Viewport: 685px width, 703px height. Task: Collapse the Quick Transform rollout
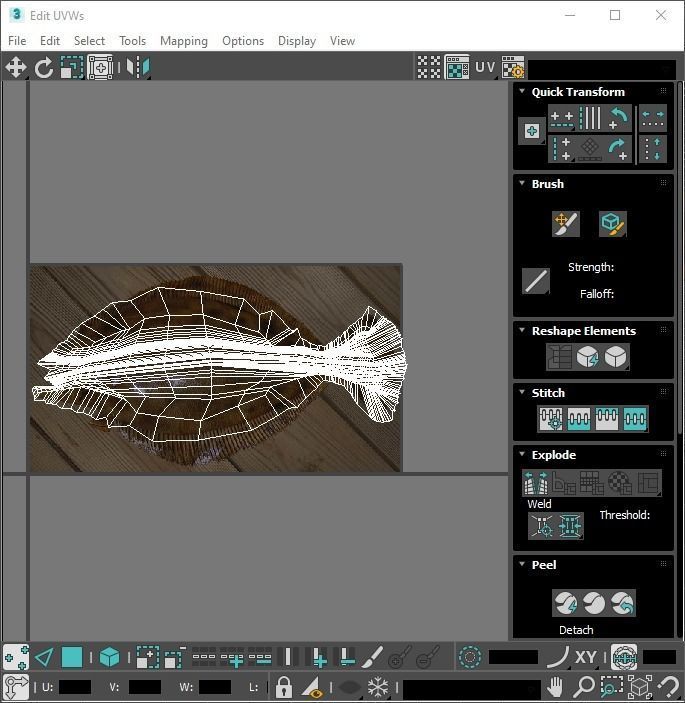point(522,91)
